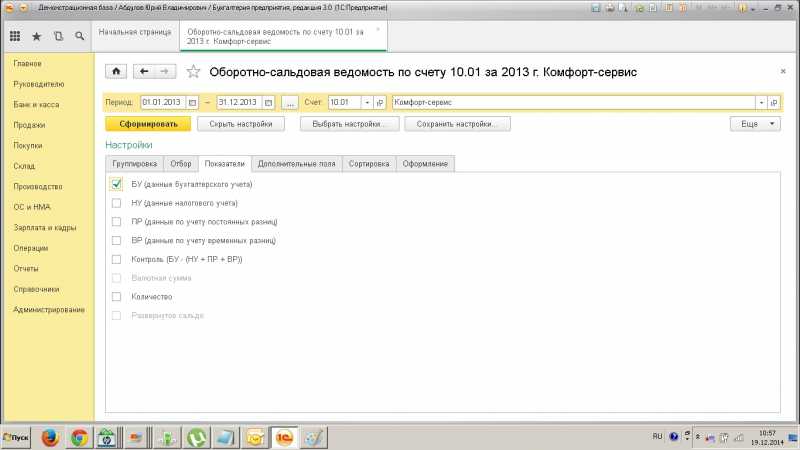The image size is (800, 450).
Task: Open the blue help tray icon
Action: point(673,437)
